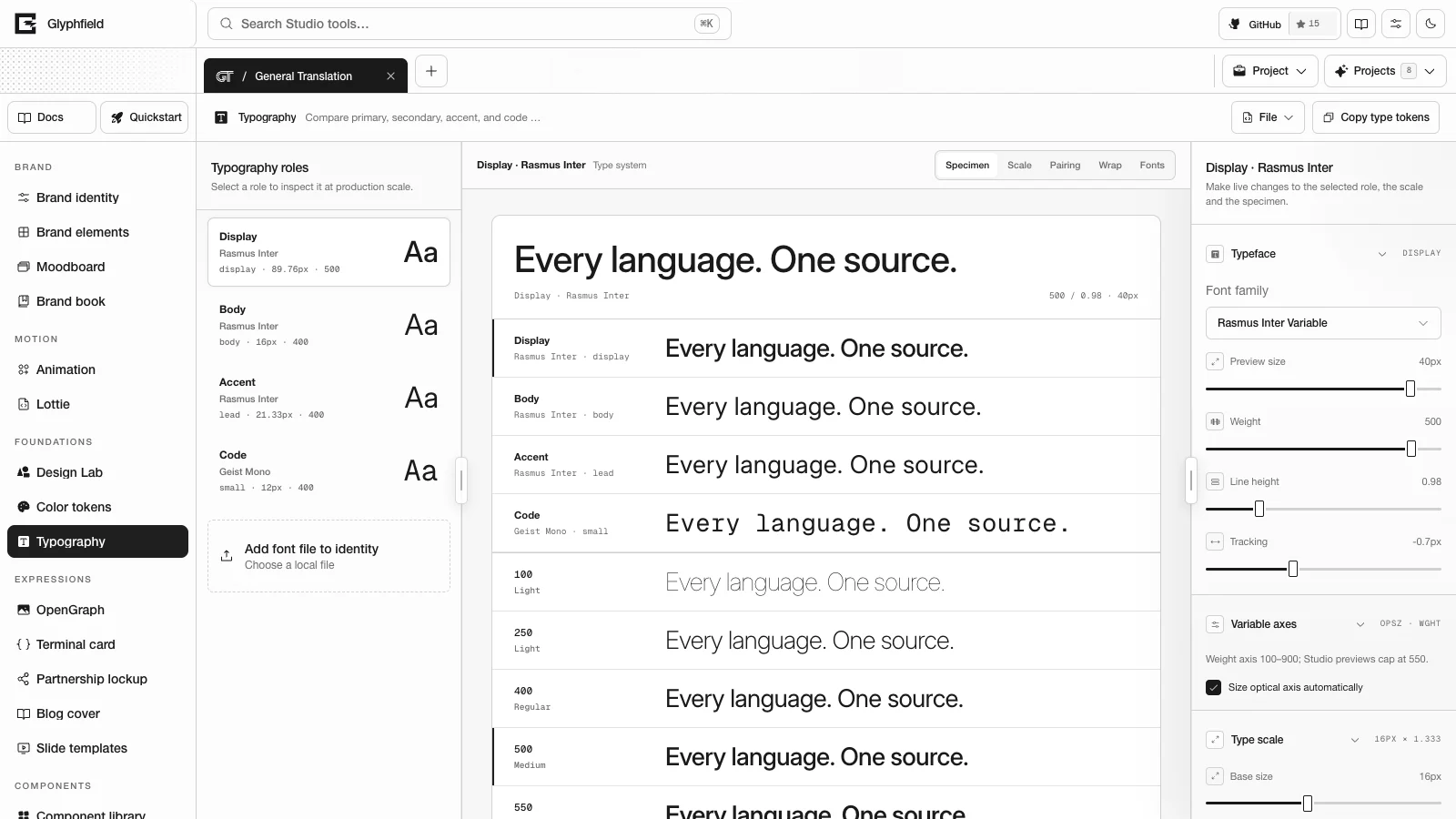Click the Glyphfield logo icon
The image size is (1456, 819).
(25, 24)
